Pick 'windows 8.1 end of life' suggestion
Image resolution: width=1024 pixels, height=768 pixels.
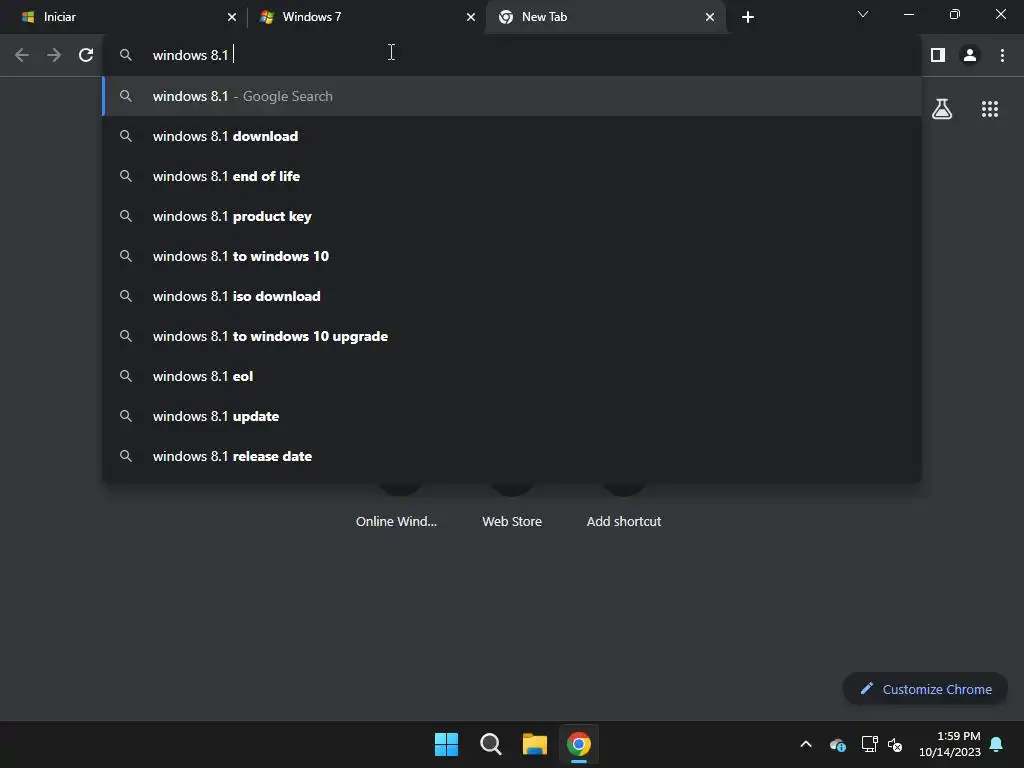pos(513,176)
